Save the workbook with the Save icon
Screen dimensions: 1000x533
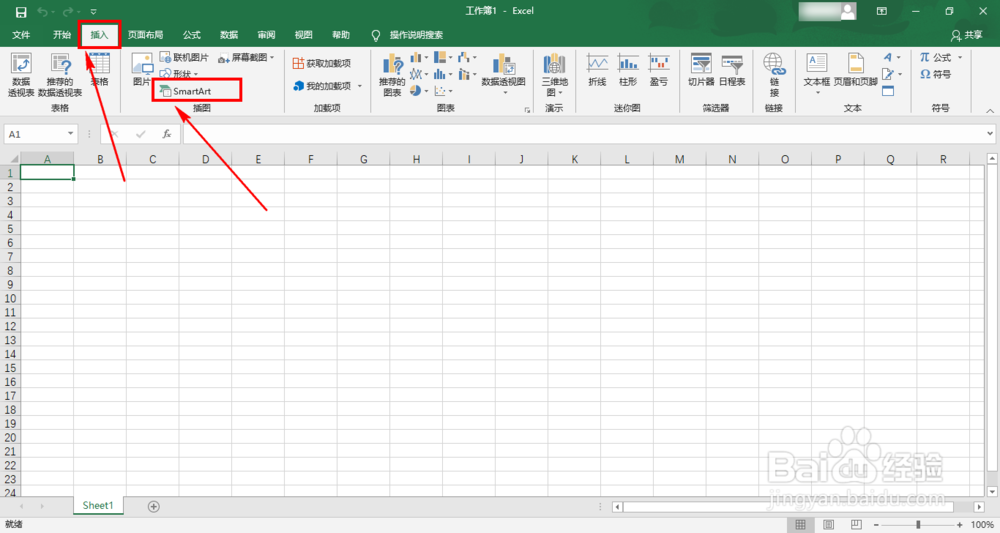coord(21,12)
